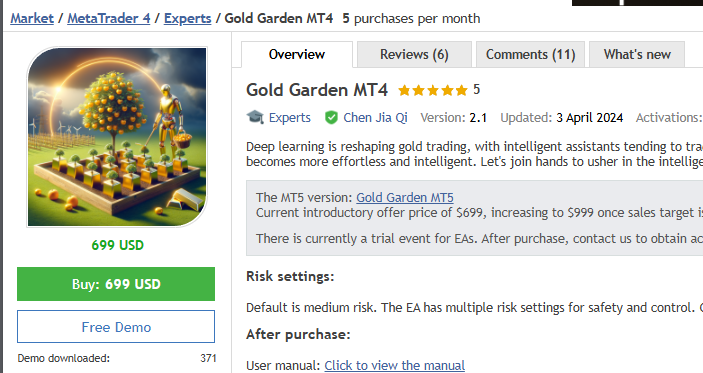Click the rating number next to stars

477,90
